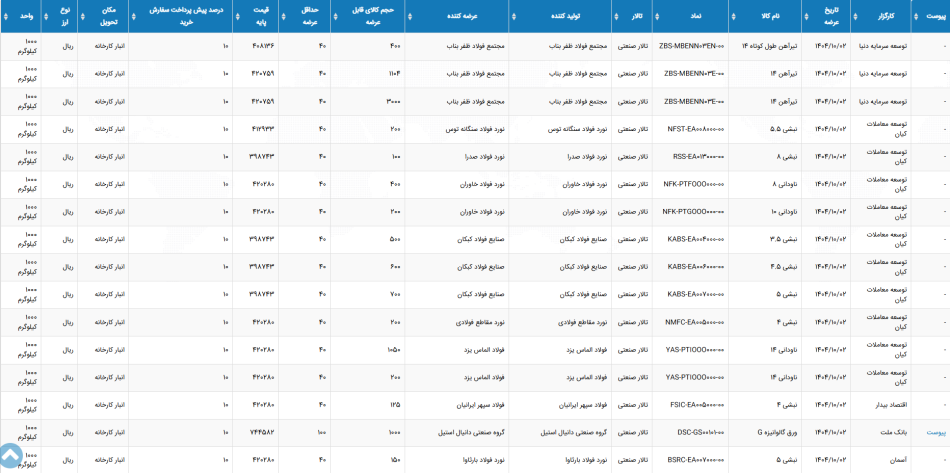Sort by قیمت پایه column arrows
This screenshot has width=950, height=473.
click(238, 18)
